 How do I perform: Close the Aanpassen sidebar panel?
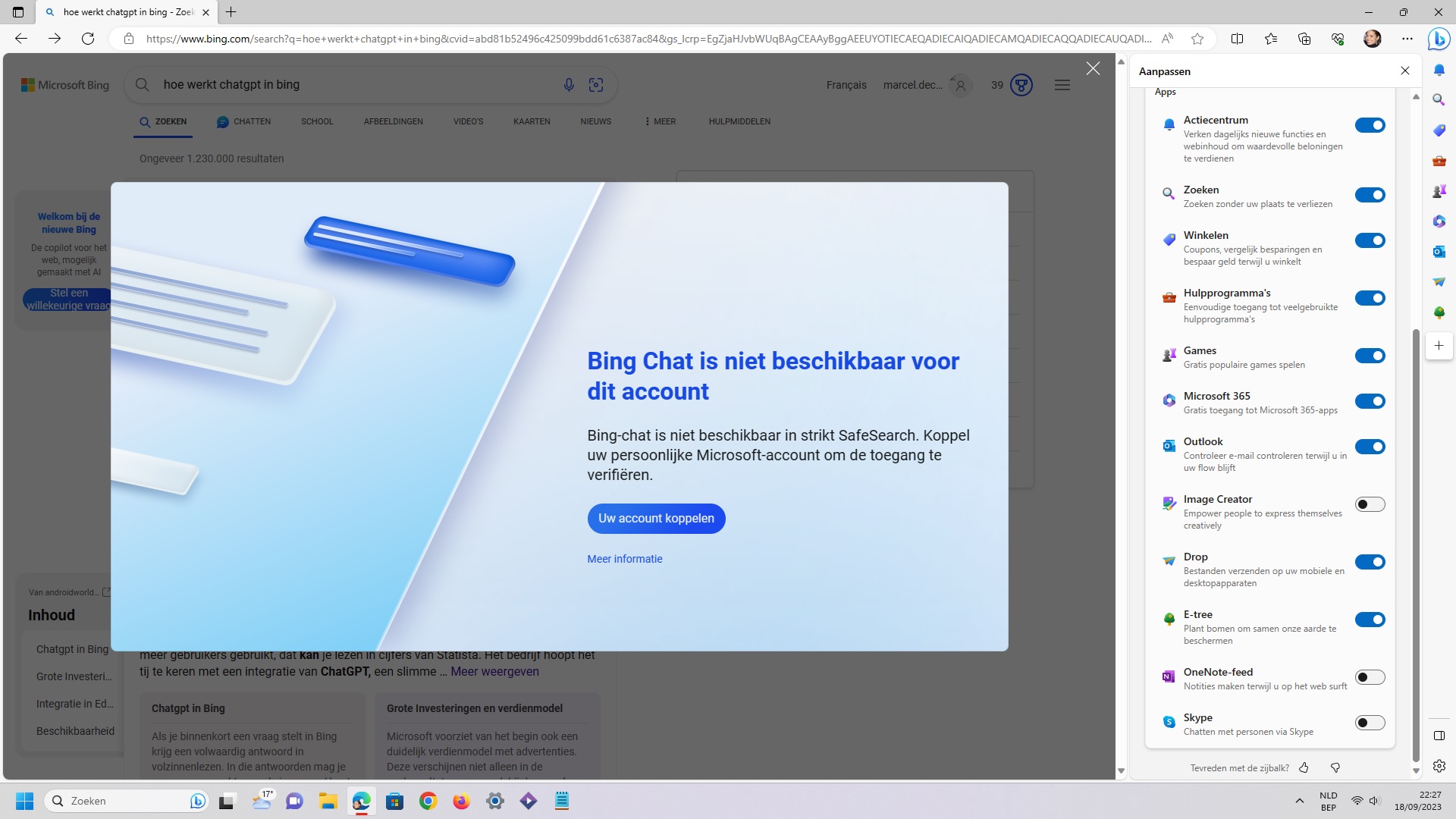(1405, 71)
